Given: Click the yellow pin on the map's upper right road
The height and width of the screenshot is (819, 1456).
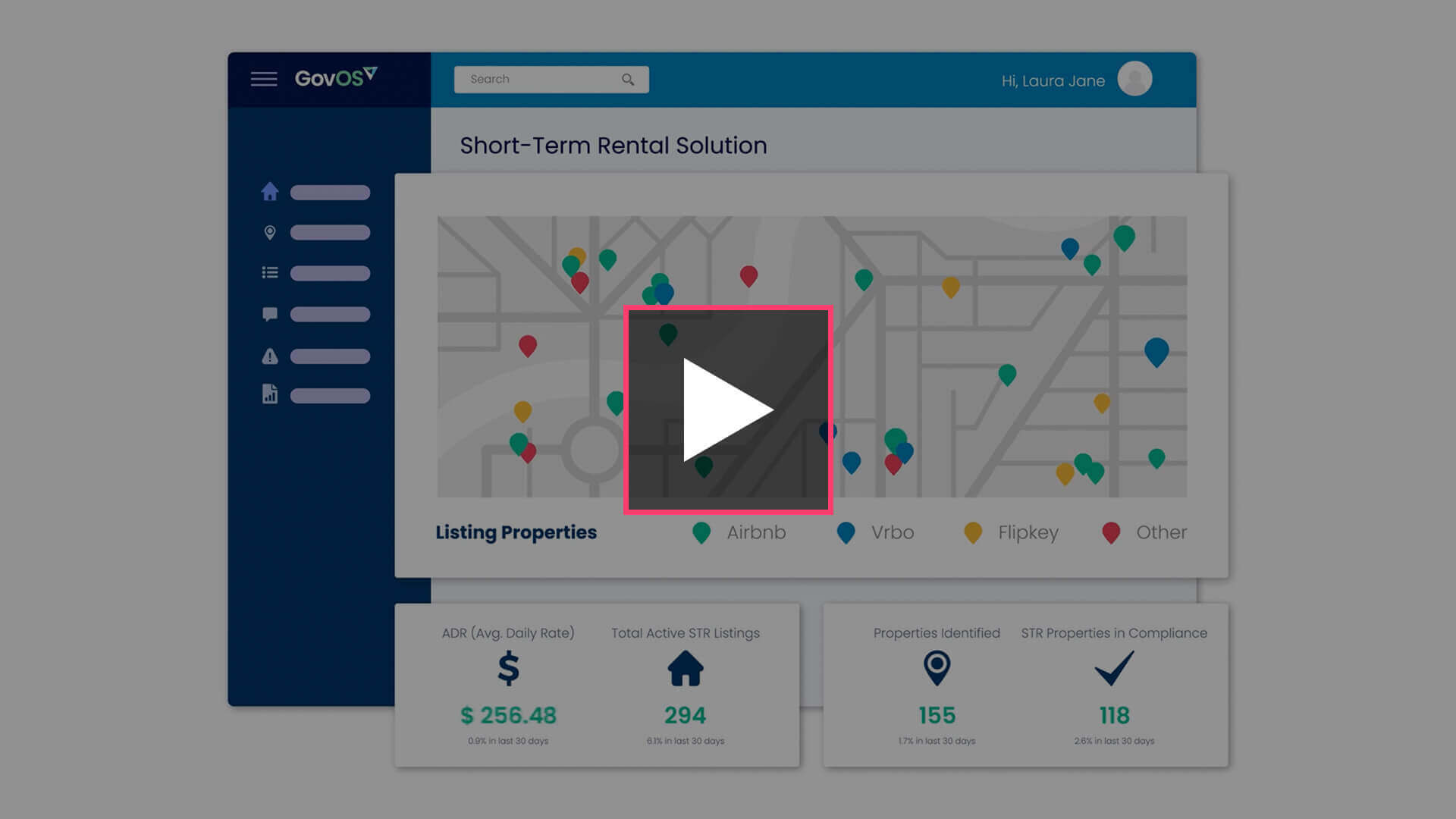Looking at the screenshot, I should (x=951, y=287).
